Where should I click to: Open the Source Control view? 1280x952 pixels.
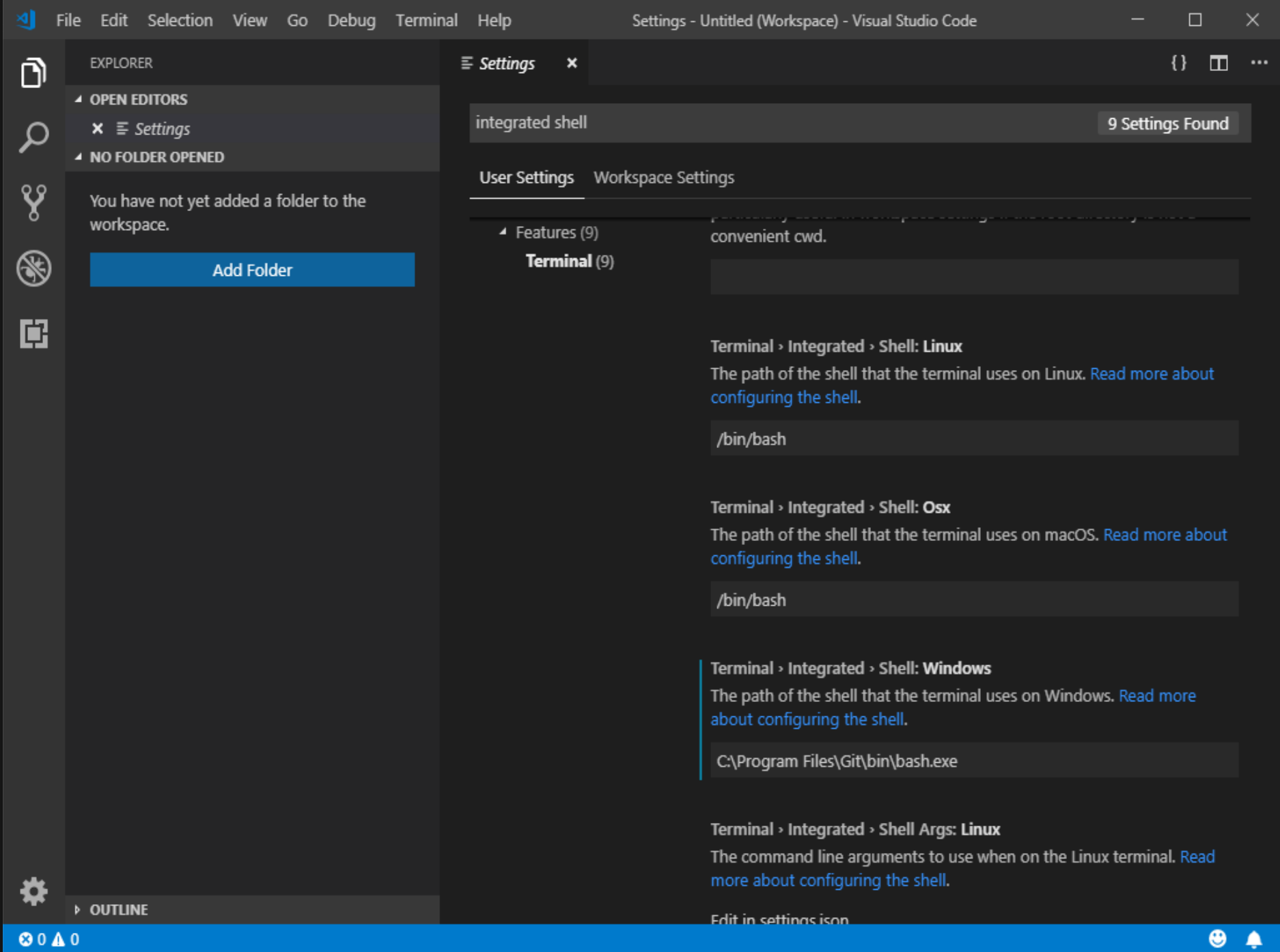[x=33, y=203]
